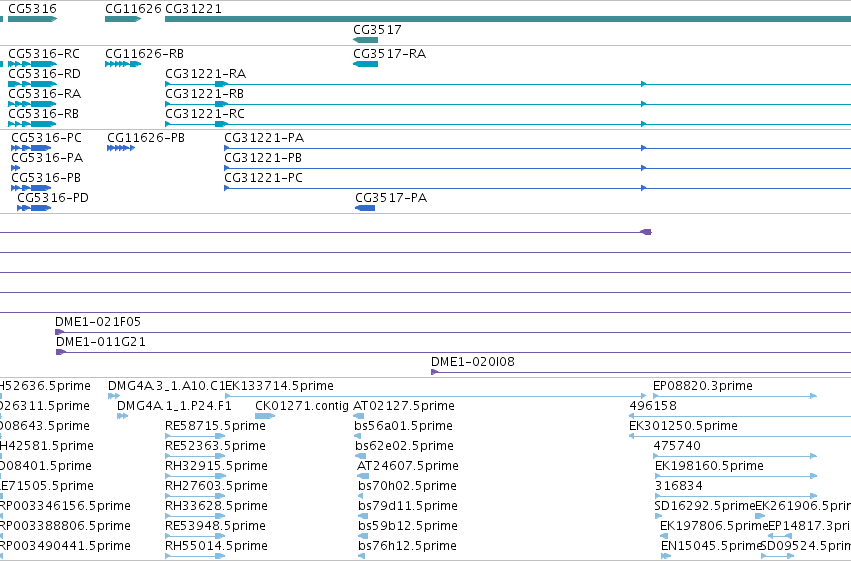This screenshot has width=851, height=561.
Task: Select EST bs62e02.5prime
Action: (404, 446)
